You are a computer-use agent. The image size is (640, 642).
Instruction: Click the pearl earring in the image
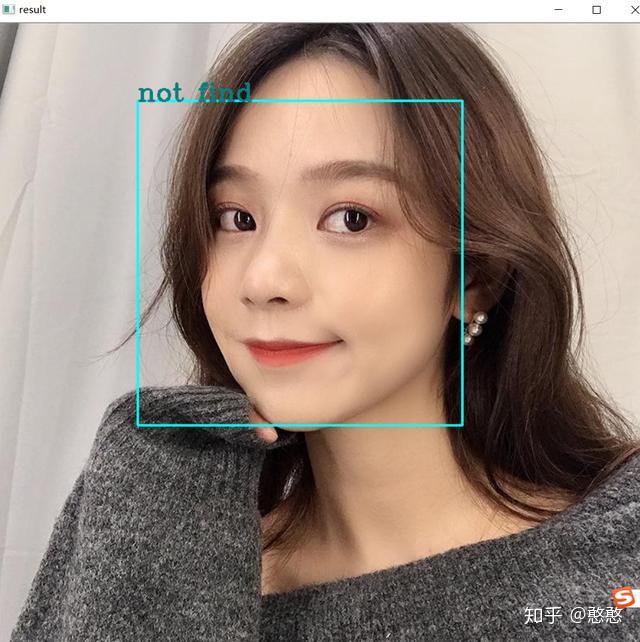(x=475, y=328)
